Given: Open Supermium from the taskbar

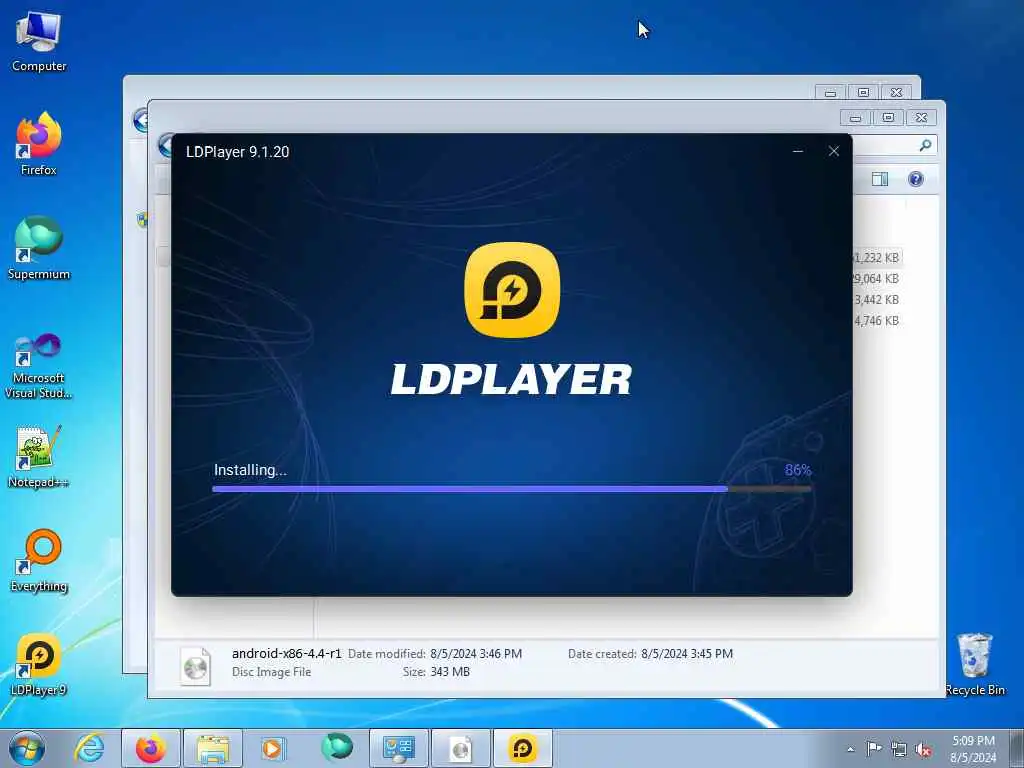Looking at the screenshot, I should [337, 748].
